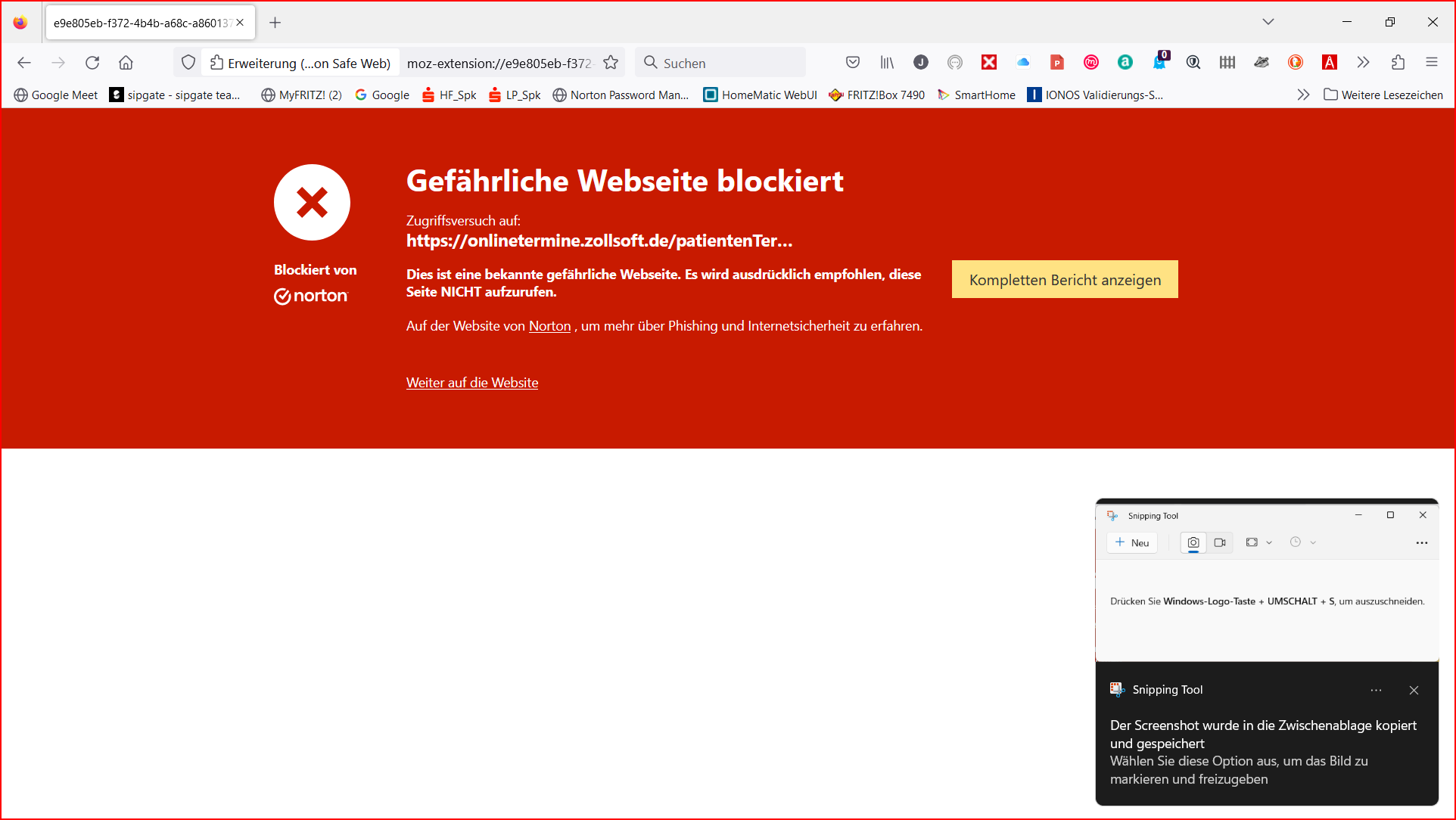Show more toolbar tools overflow chevron
The image size is (1456, 820).
click(x=1364, y=63)
